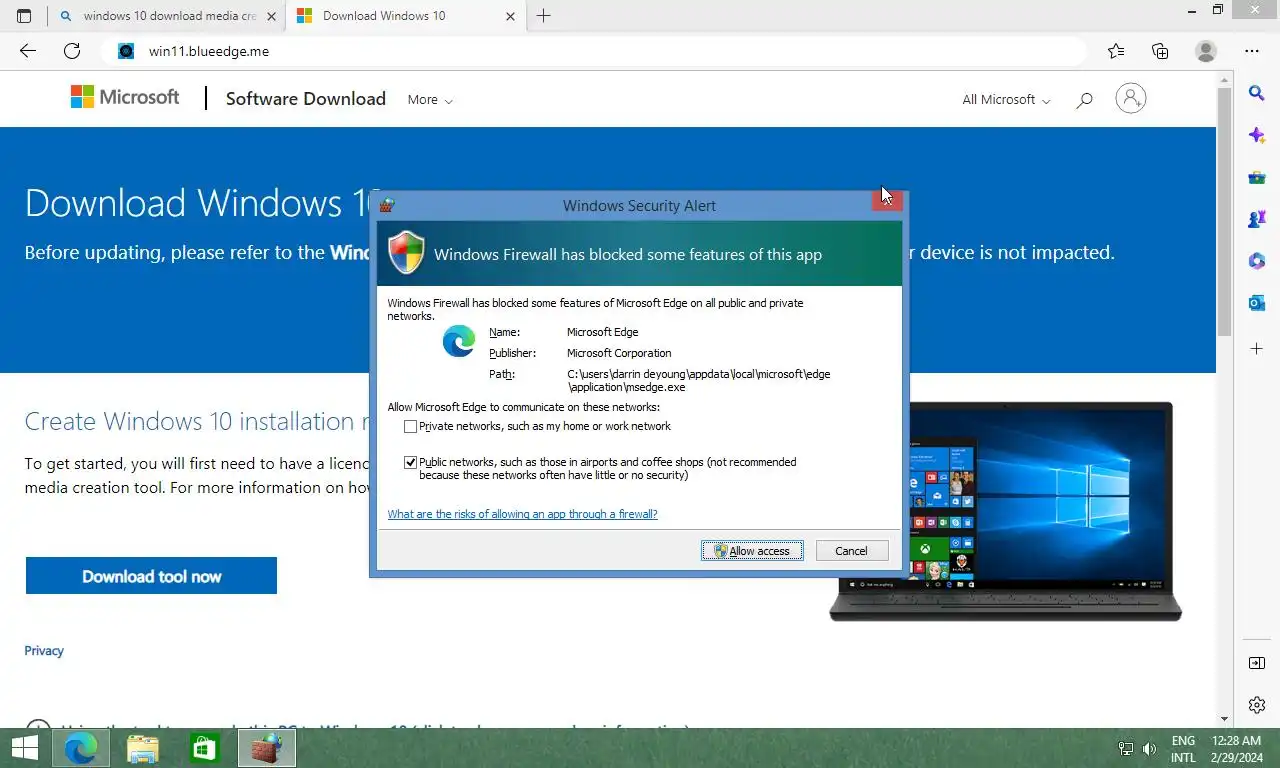Open Tools briefcase icon in sidebar
The height and width of the screenshot is (768, 1280).
(1257, 178)
